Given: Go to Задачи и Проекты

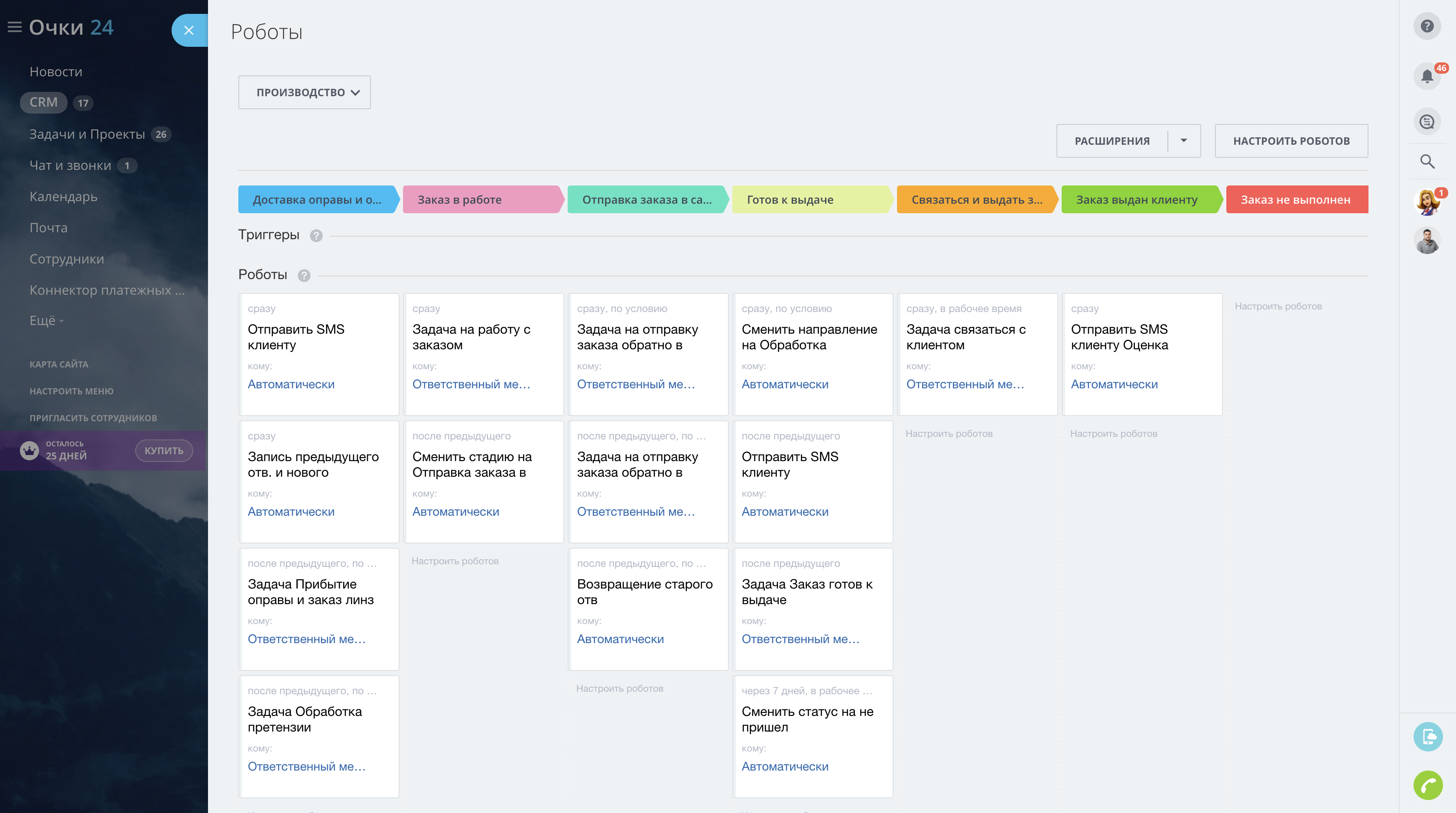Looking at the screenshot, I should pyautogui.click(x=87, y=134).
